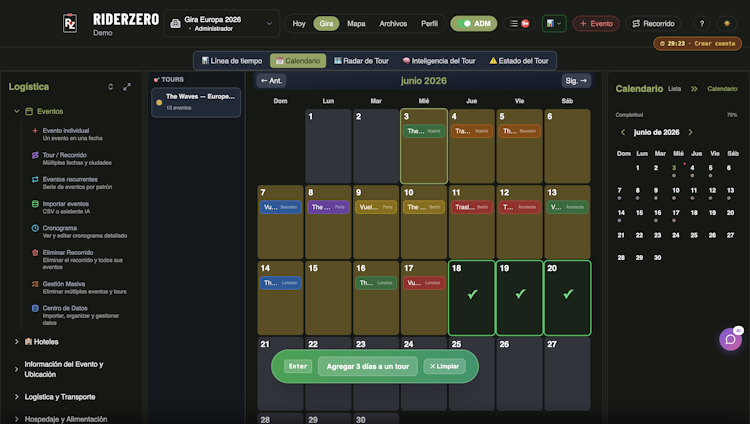Click the Limpiar button
The image size is (750, 424).
(x=444, y=367)
